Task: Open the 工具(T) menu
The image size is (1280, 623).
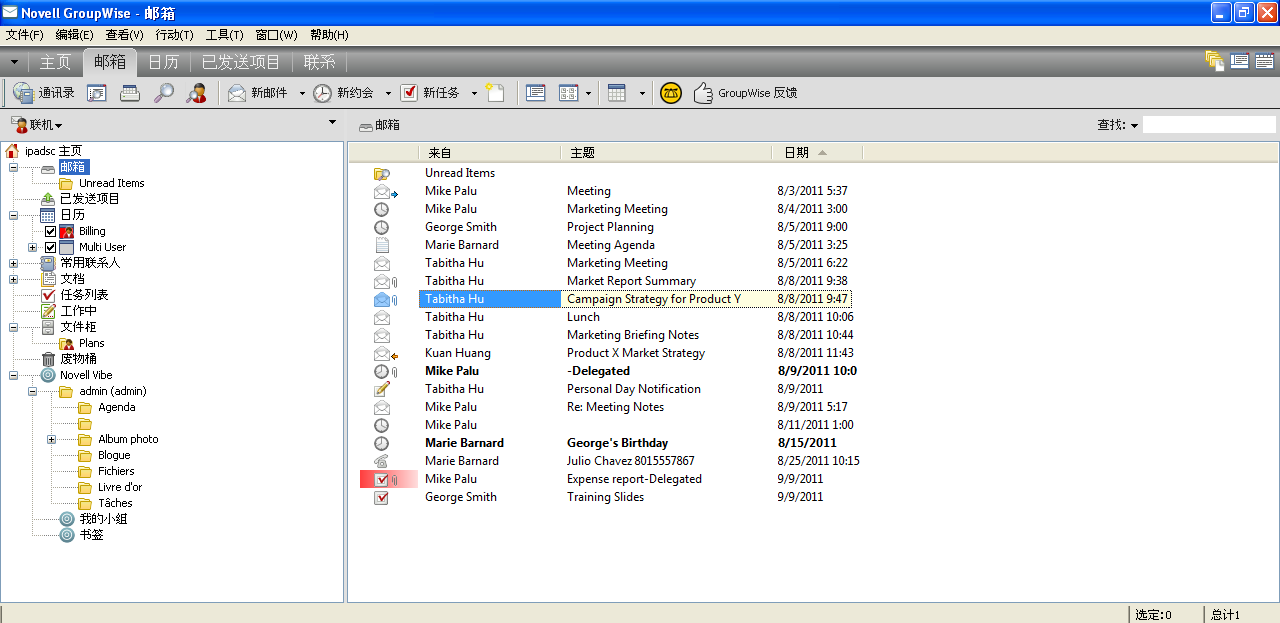Action: [225, 35]
